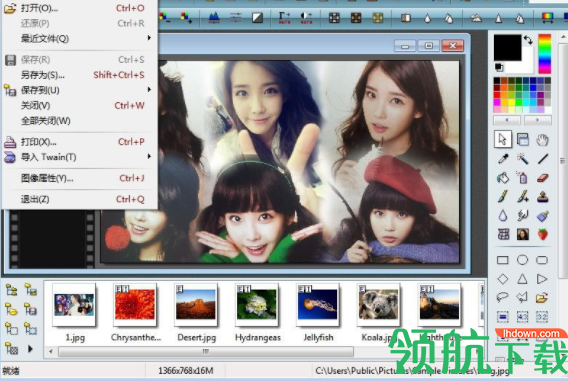Swap foreground and background colors
Screen dimensions: 568x381
[x=528, y=39]
